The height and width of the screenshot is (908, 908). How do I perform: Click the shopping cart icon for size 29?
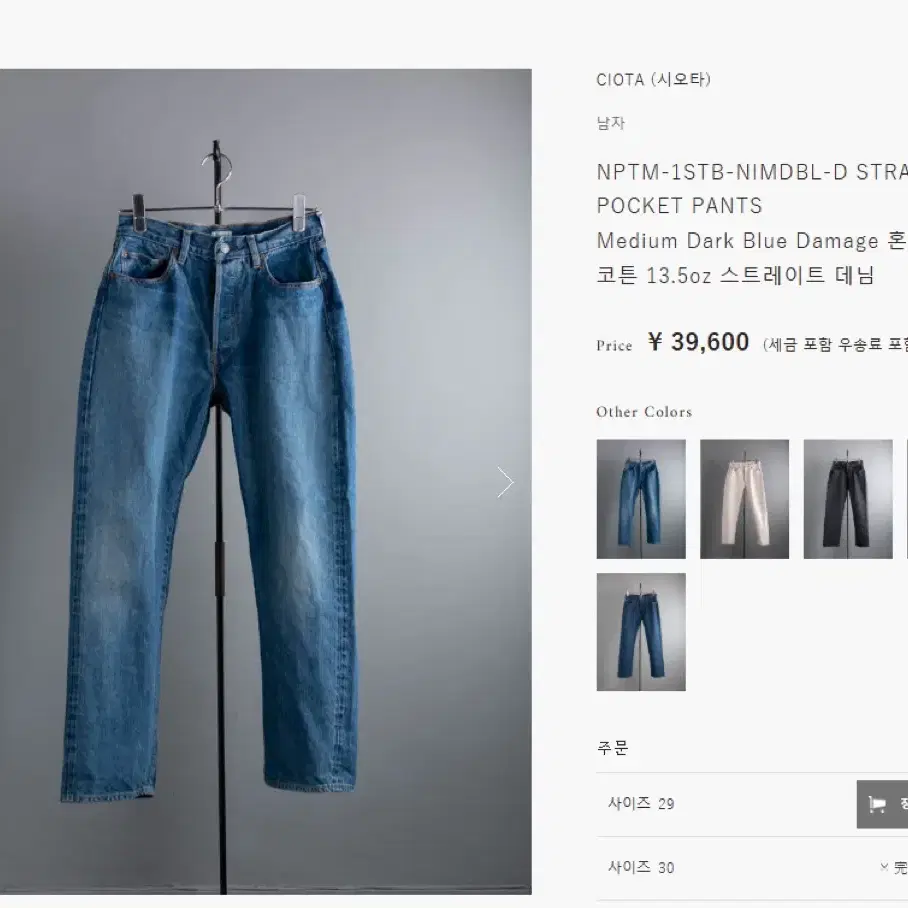pyautogui.click(x=877, y=804)
